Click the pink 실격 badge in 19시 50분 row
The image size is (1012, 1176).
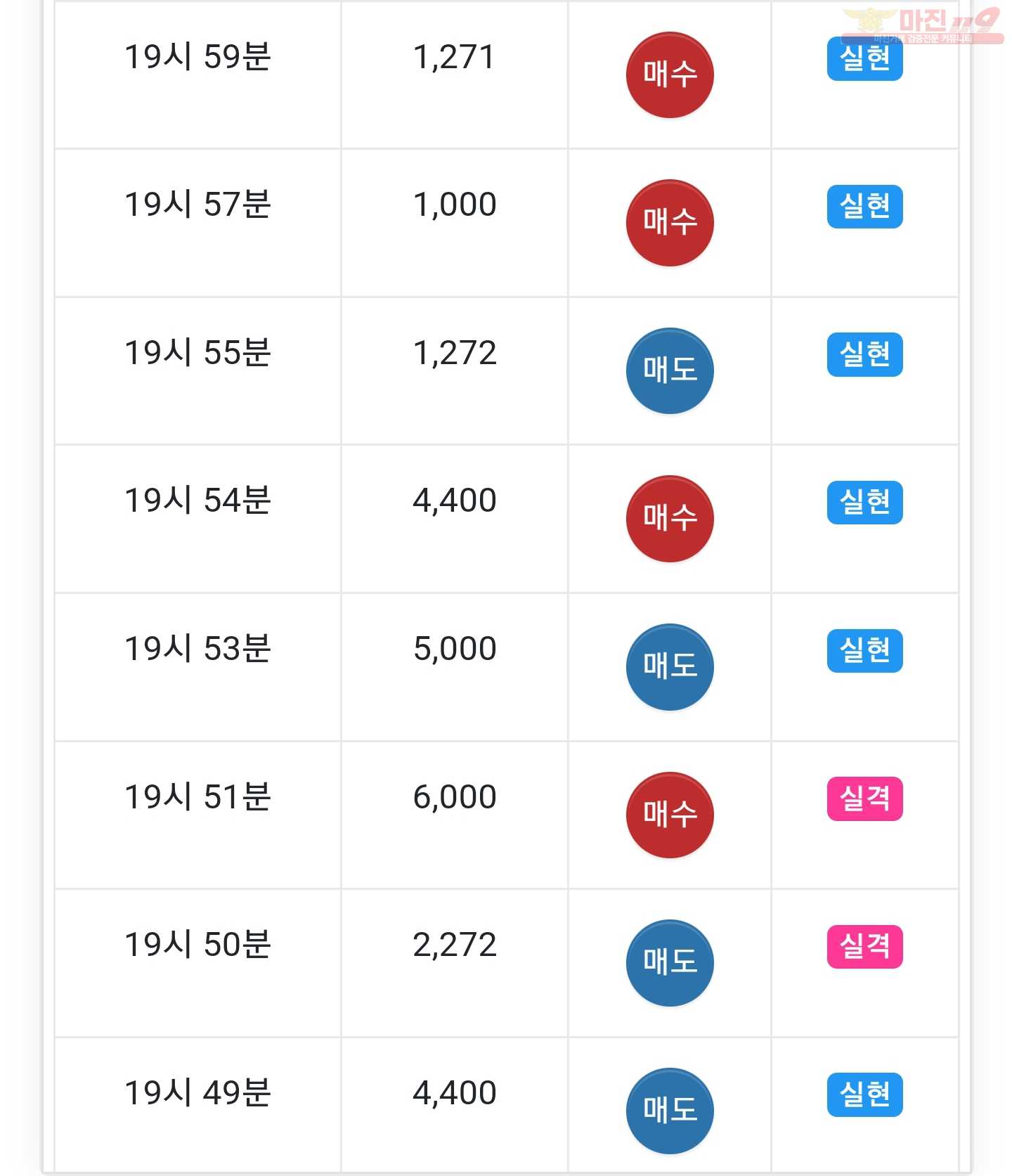tap(864, 946)
